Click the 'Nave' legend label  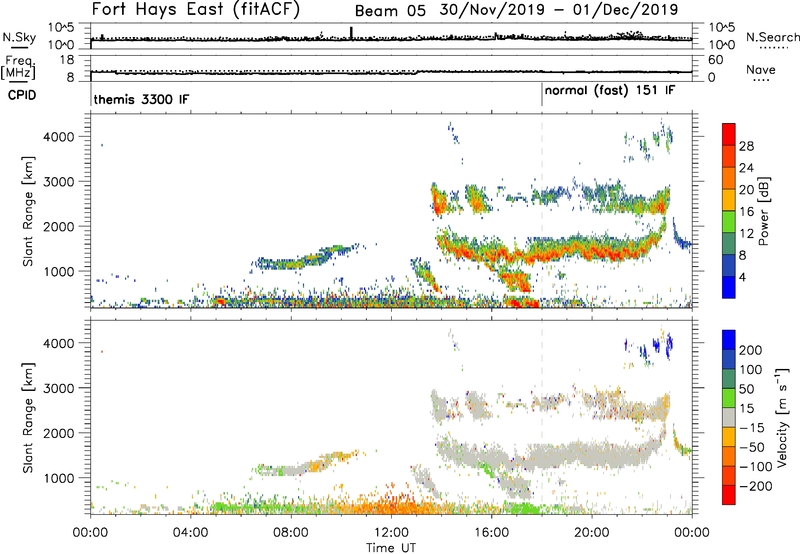coord(761,69)
